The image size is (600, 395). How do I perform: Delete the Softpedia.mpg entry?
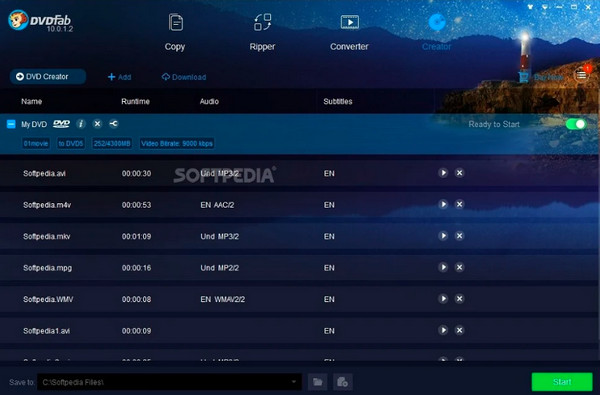click(460, 267)
